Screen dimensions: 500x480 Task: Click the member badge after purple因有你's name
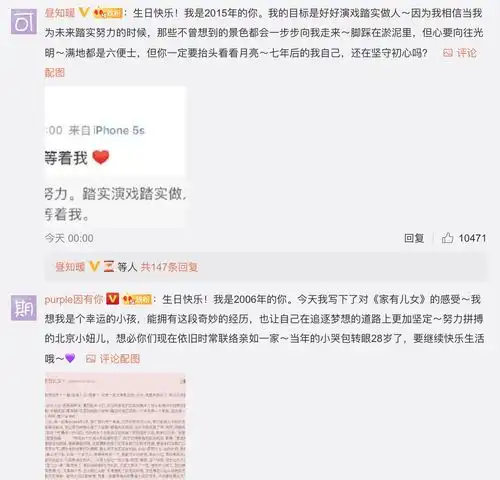[x=137, y=299]
